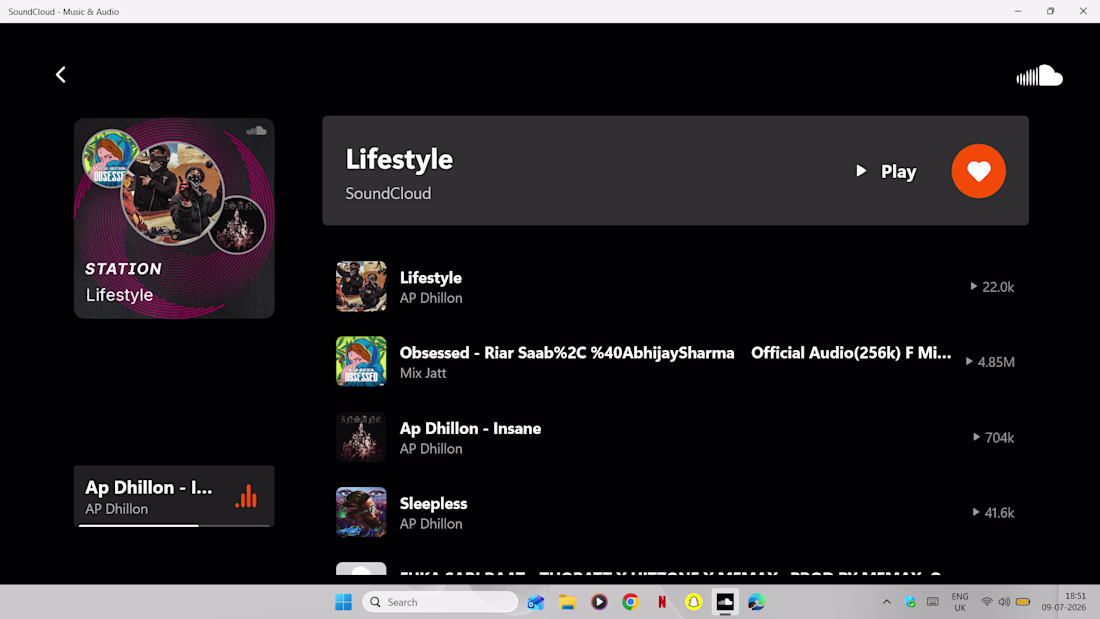Image resolution: width=1100 pixels, height=619 pixels.
Task: Show hidden system tray icons
Action: (887, 602)
